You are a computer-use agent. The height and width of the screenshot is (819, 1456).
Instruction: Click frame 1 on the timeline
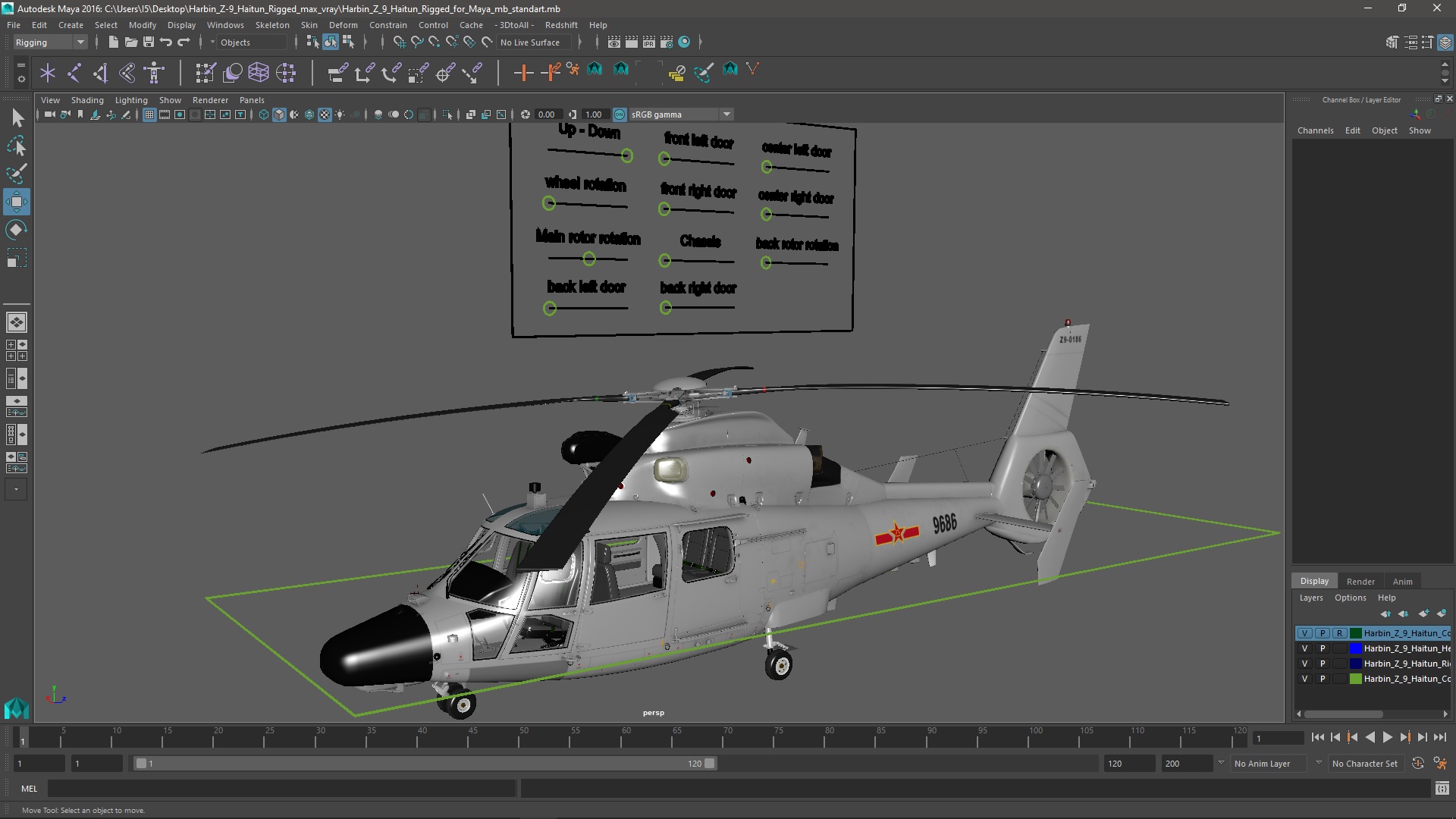22,738
